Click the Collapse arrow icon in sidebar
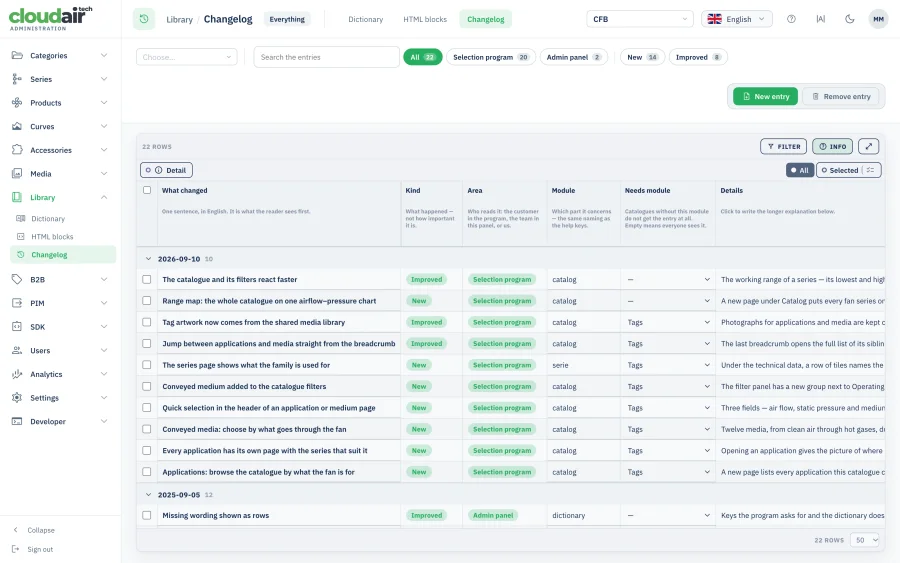 pyautogui.click(x=15, y=530)
